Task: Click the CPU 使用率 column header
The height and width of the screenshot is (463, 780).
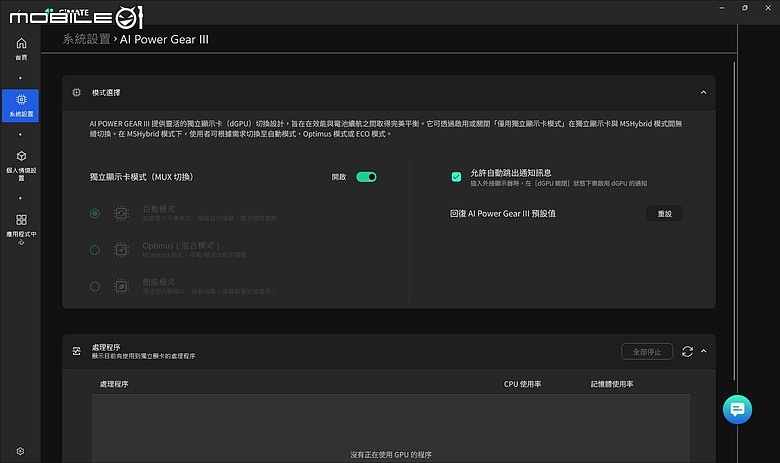Action: tap(522, 384)
